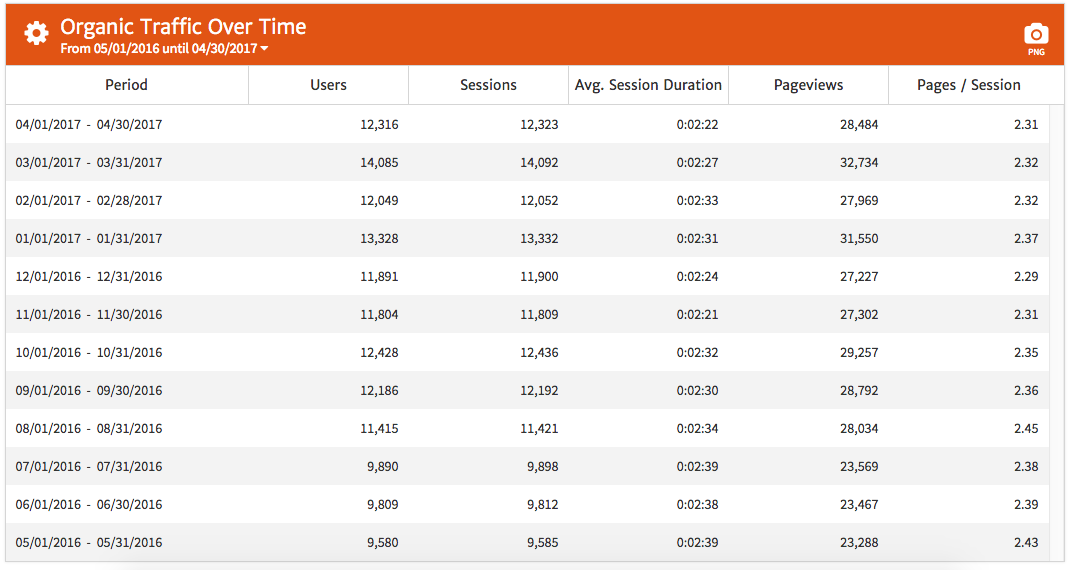Image resolution: width=1075 pixels, height=570 pixels.
Task: Click the Sessions column header
Action: [x=488, y=85]
